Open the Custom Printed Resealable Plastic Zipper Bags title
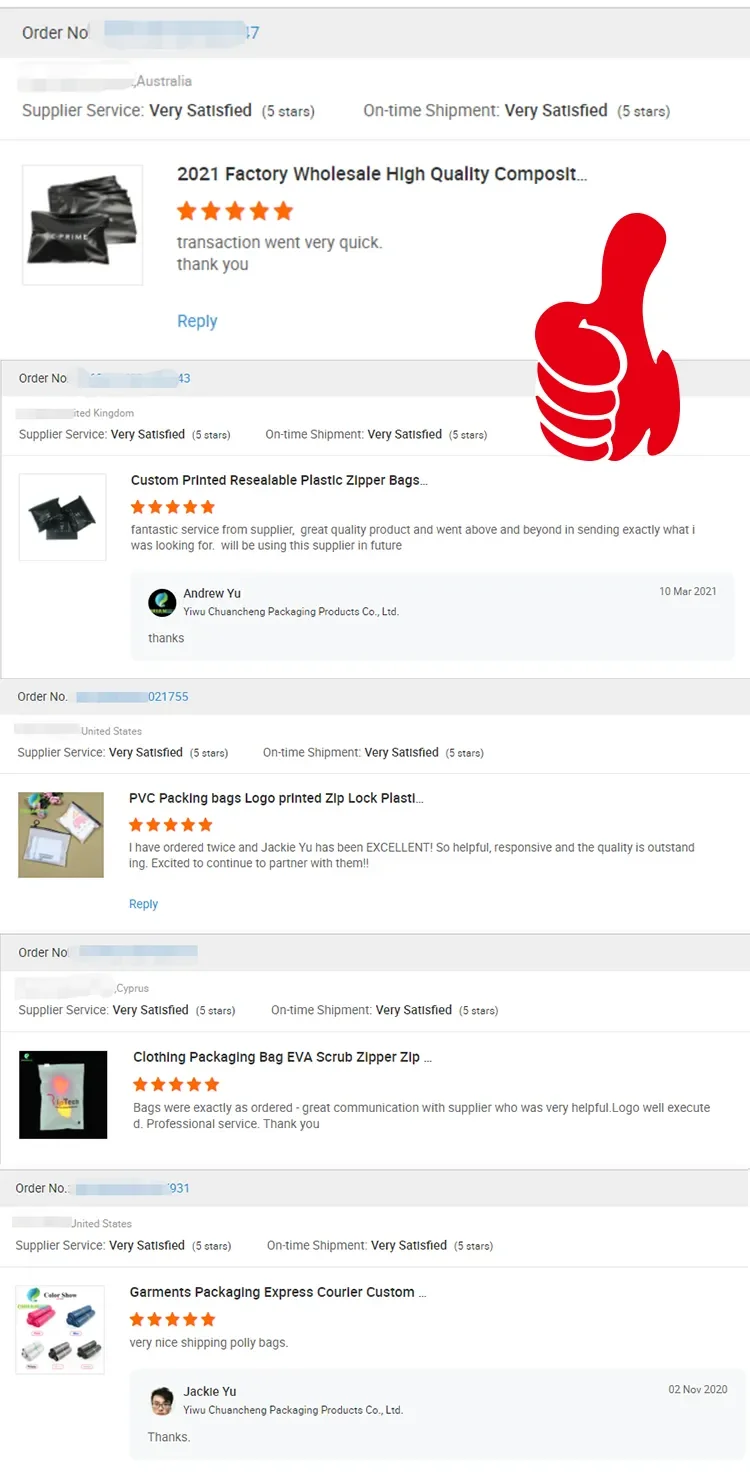 tap(279, 480)
